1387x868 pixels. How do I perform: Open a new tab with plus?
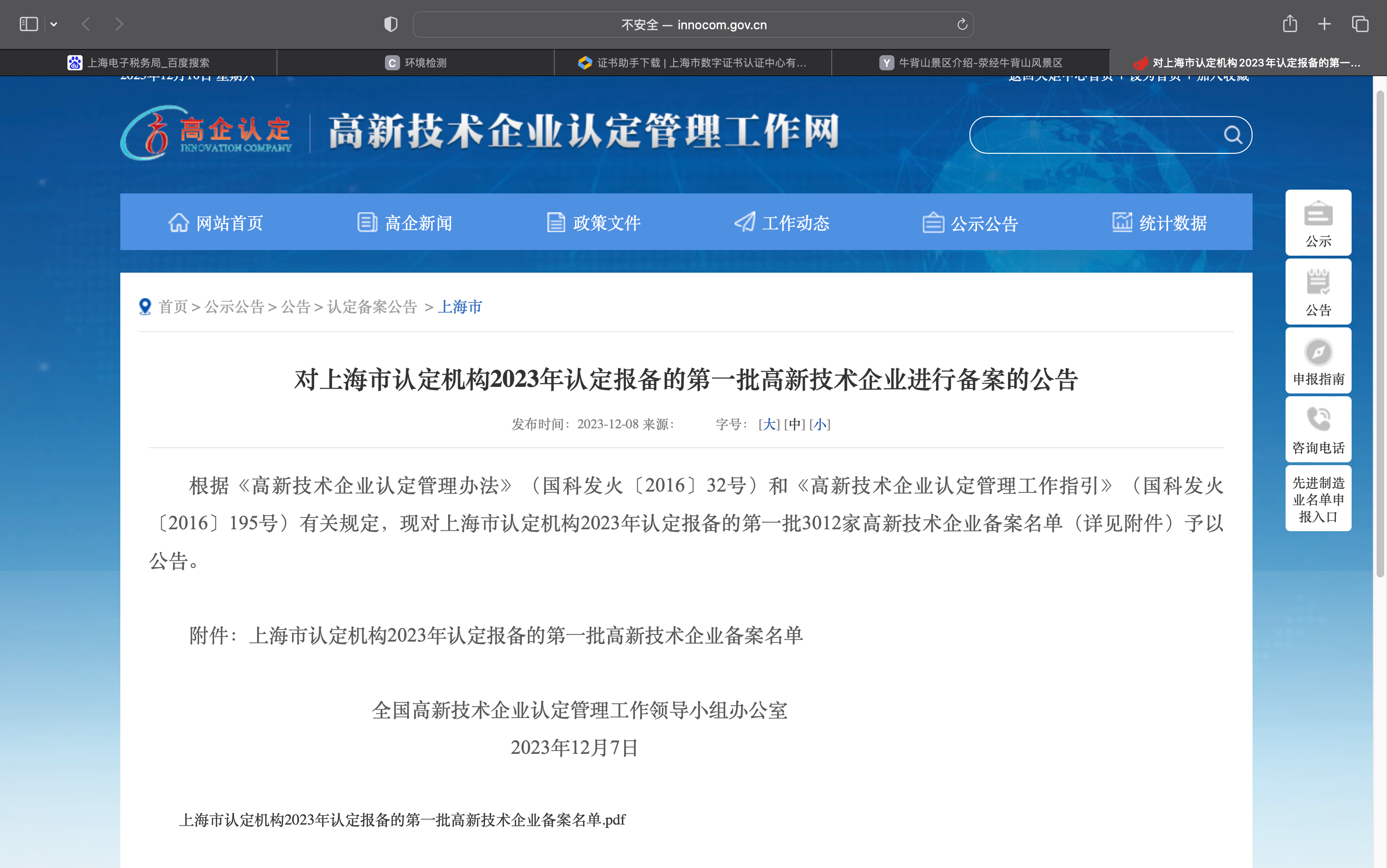1324,24
